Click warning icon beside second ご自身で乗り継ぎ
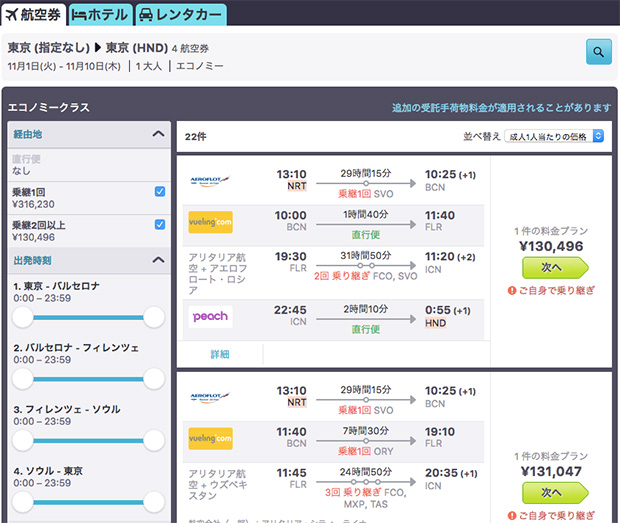This screenshot has width=620, height=523. pyautogui.click(x=512, y=515)
